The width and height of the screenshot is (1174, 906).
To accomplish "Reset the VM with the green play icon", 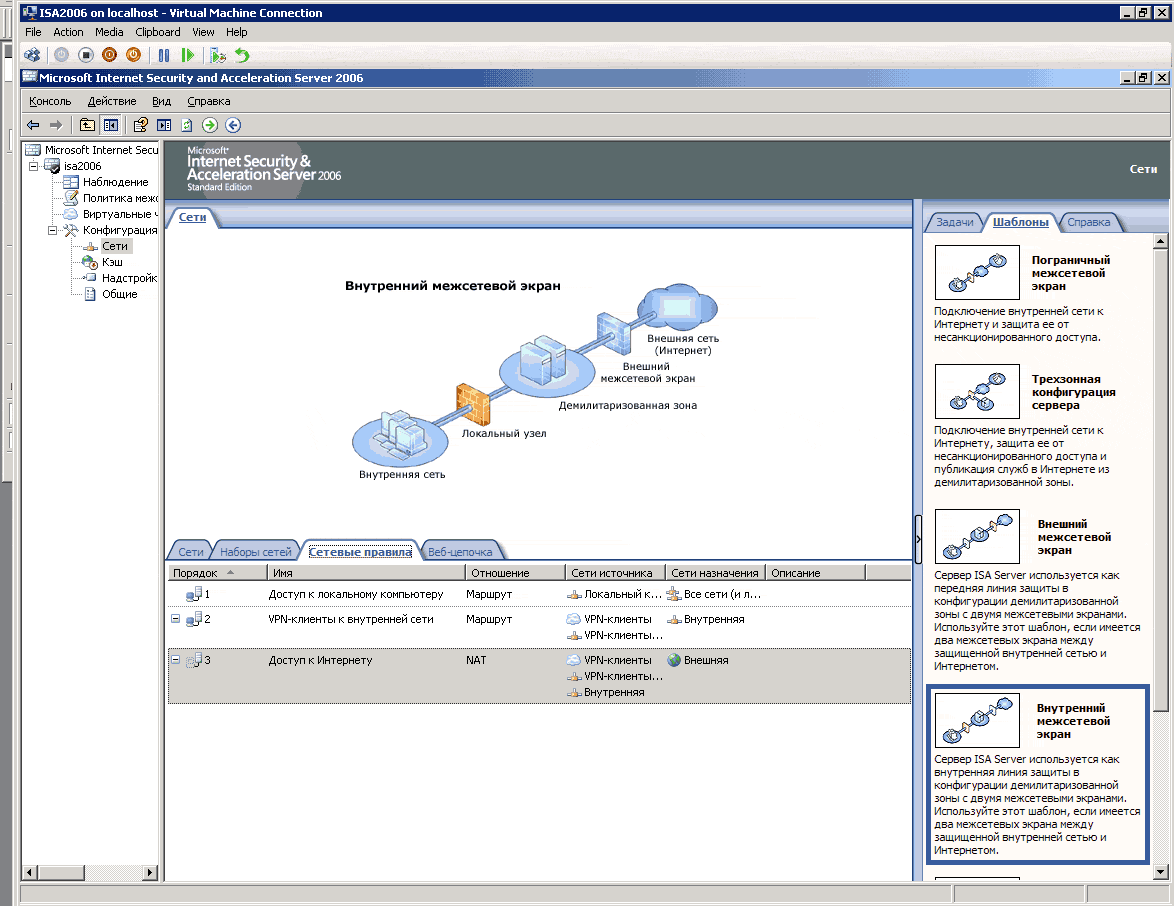I will click(x=188, y=55).
